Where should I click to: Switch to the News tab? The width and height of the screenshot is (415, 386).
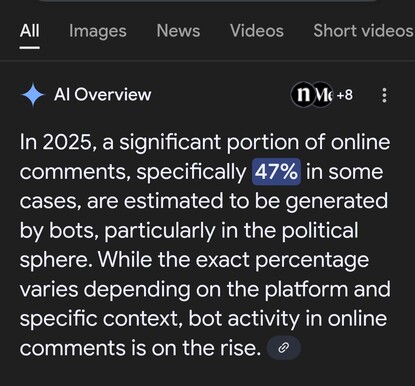pos(178,31)
